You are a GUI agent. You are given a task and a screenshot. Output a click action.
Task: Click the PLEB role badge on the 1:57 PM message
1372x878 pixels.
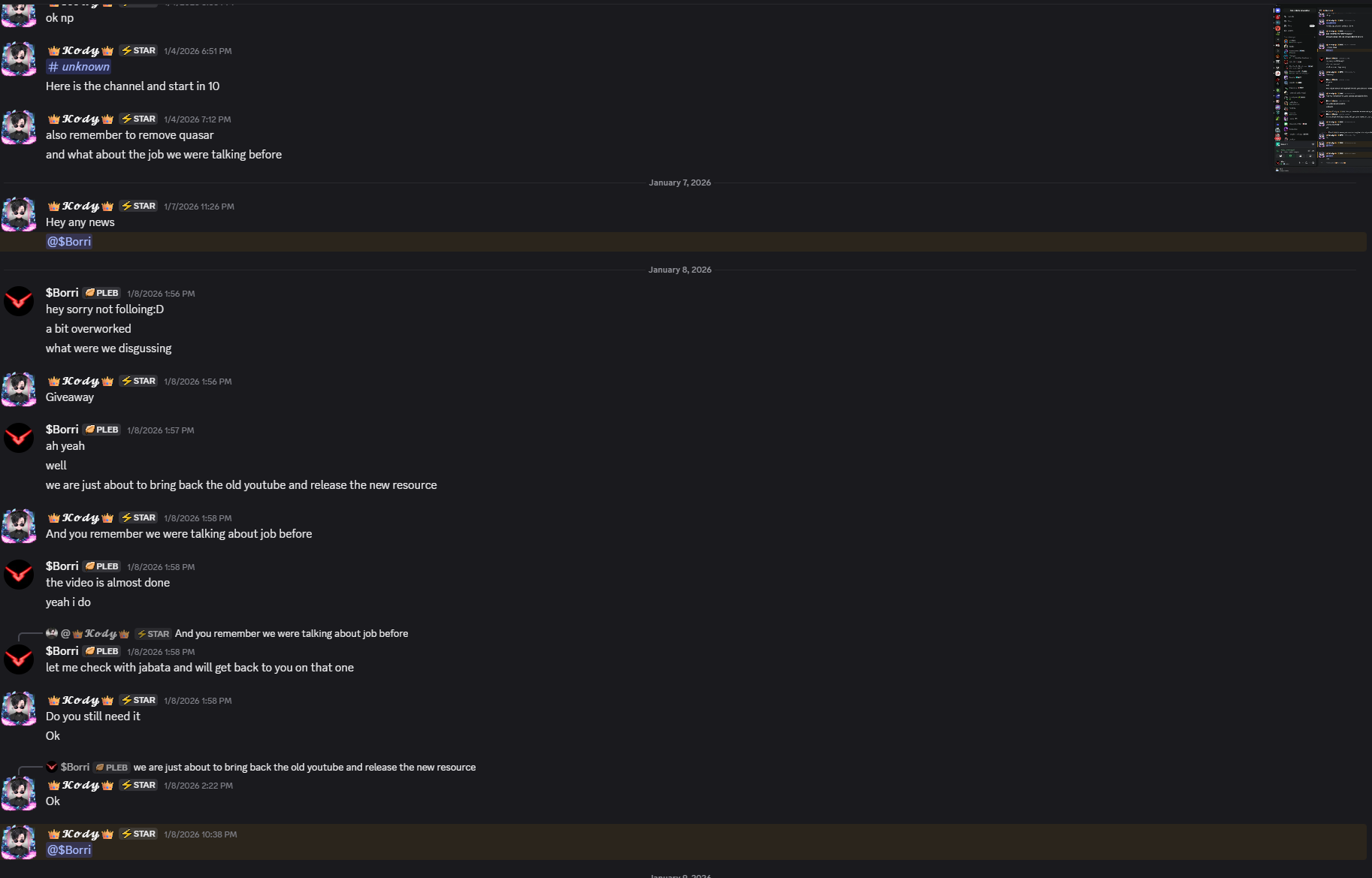[101, 430]
